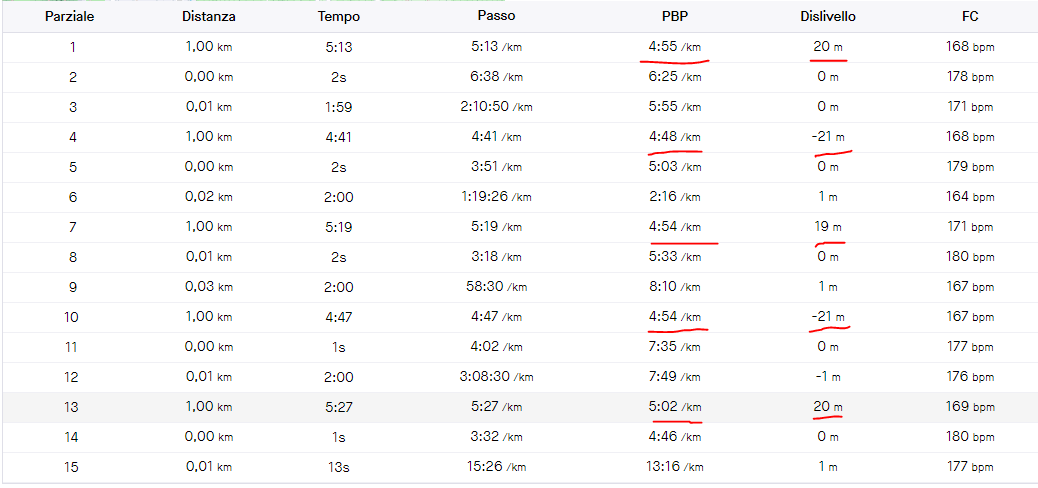Image resolution: width=1038 pixels, height=488 pixels.
Task: Select lap number 4 in Parziale column
Action: tap(72, 137)
